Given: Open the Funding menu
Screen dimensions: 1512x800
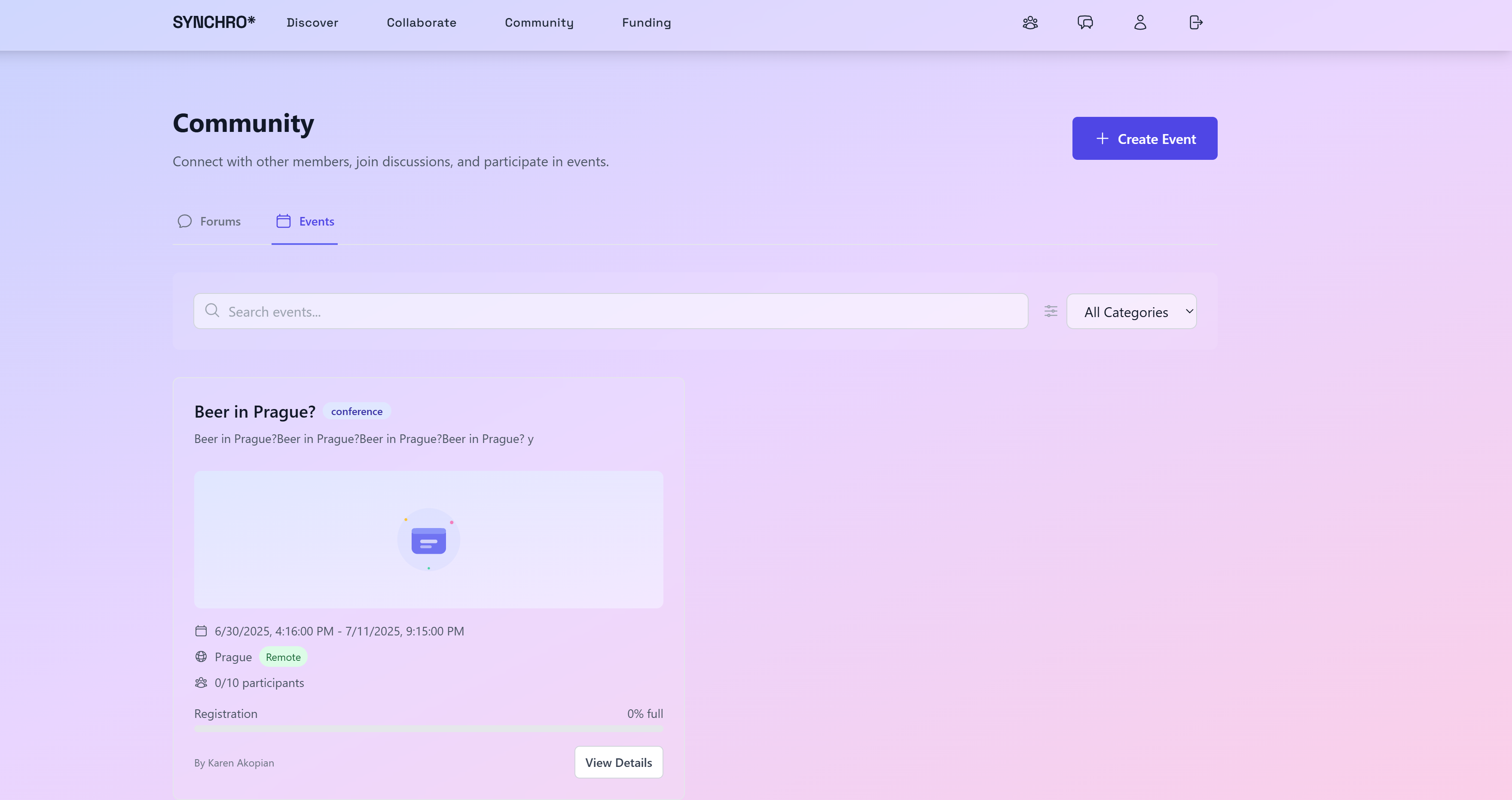Looking at the screenshot, I should [x=646, y=23].
